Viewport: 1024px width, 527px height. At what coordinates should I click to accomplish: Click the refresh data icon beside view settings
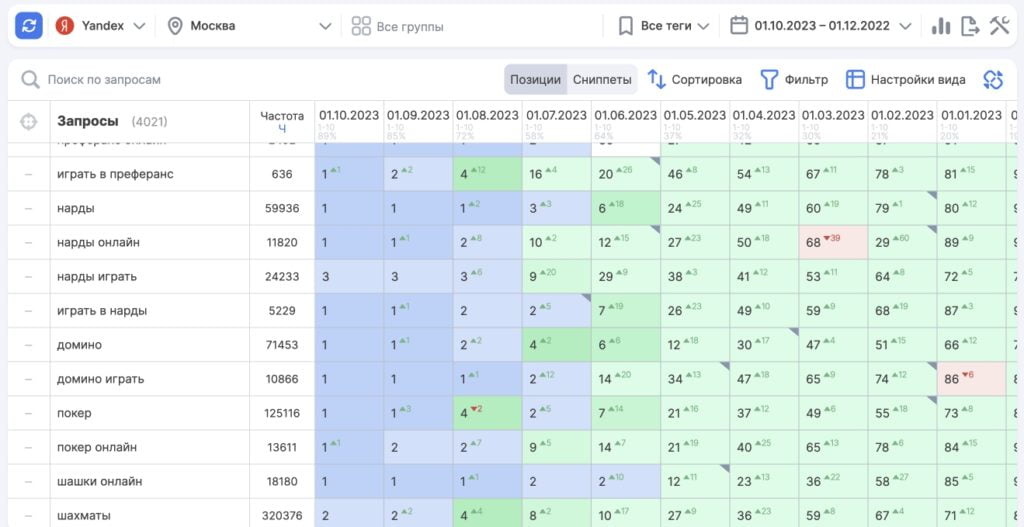992,80
